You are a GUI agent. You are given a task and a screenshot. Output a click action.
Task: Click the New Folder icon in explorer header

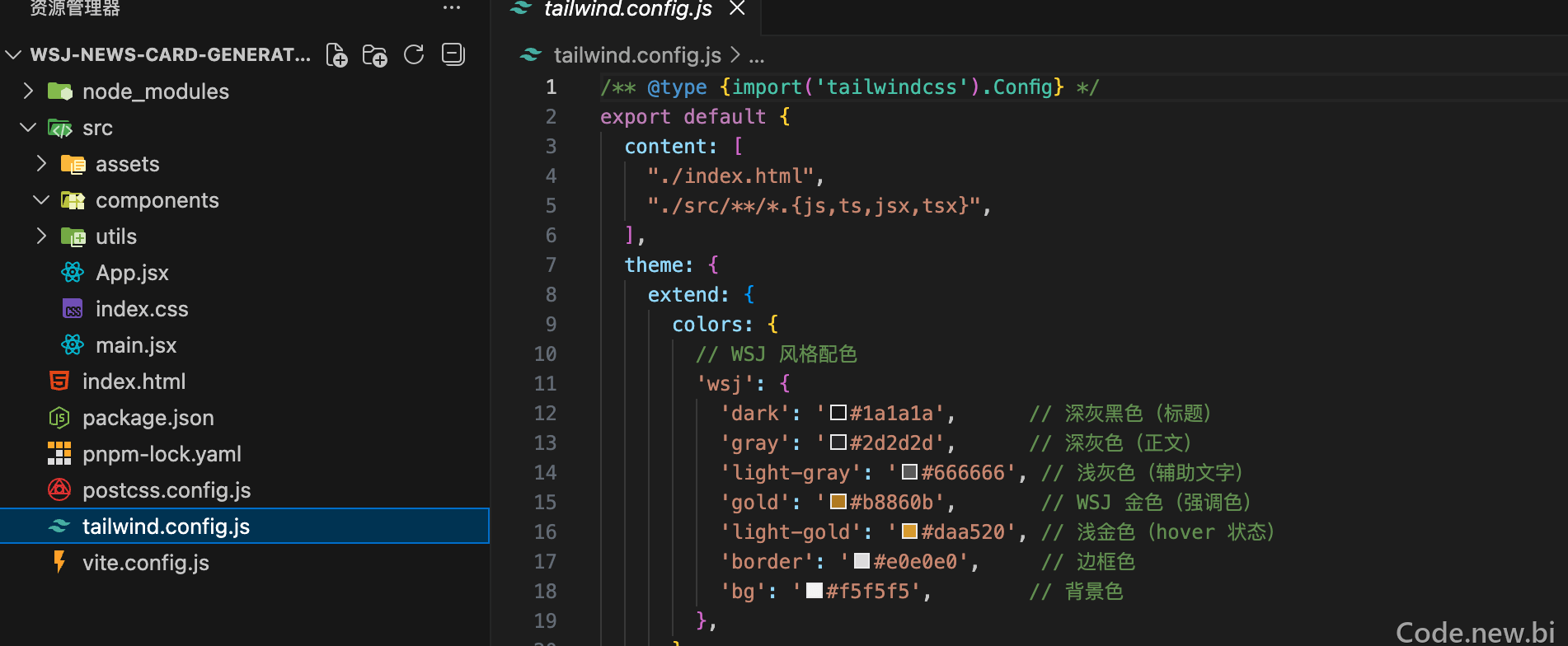[375, 55]
